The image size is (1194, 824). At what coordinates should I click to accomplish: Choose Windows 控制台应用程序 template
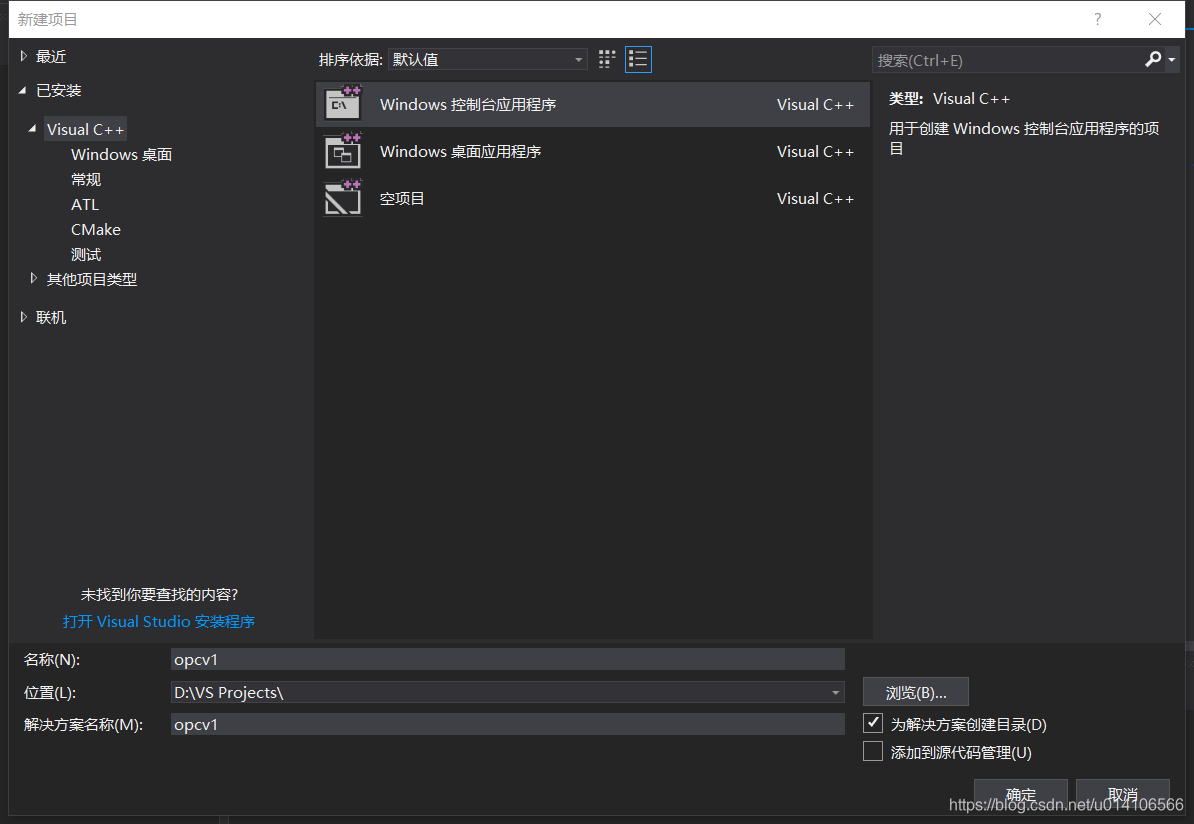point(592,104)
